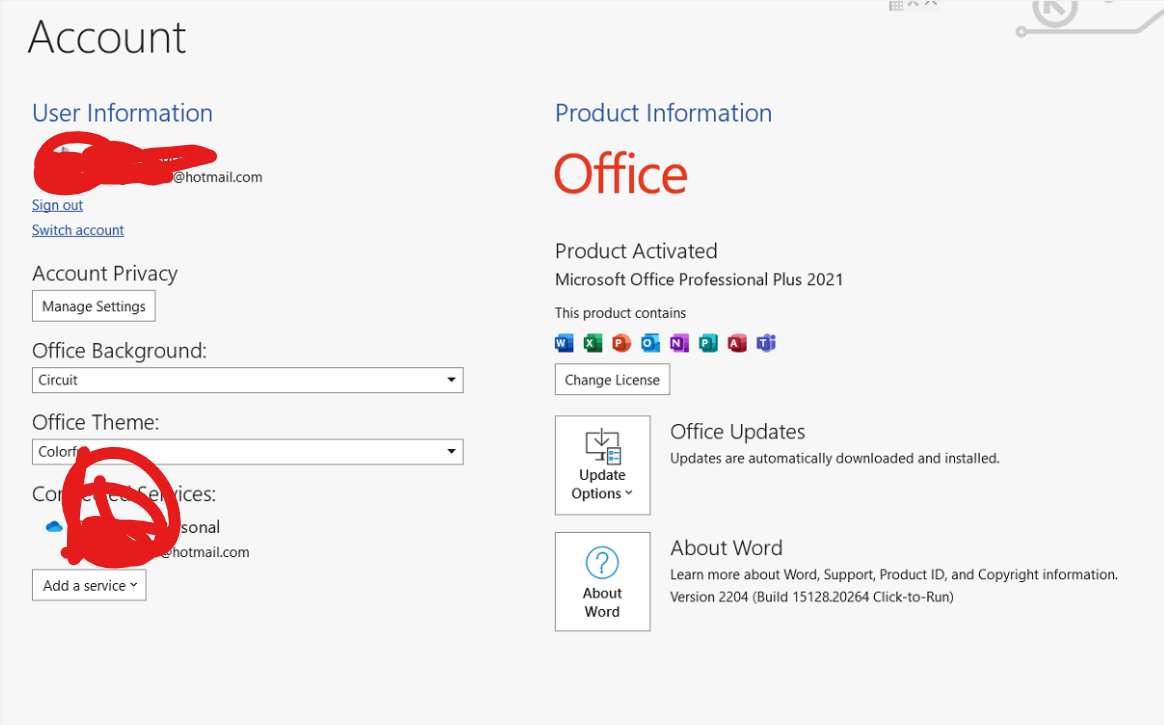Click the Office Updates heading

(738, 432)
